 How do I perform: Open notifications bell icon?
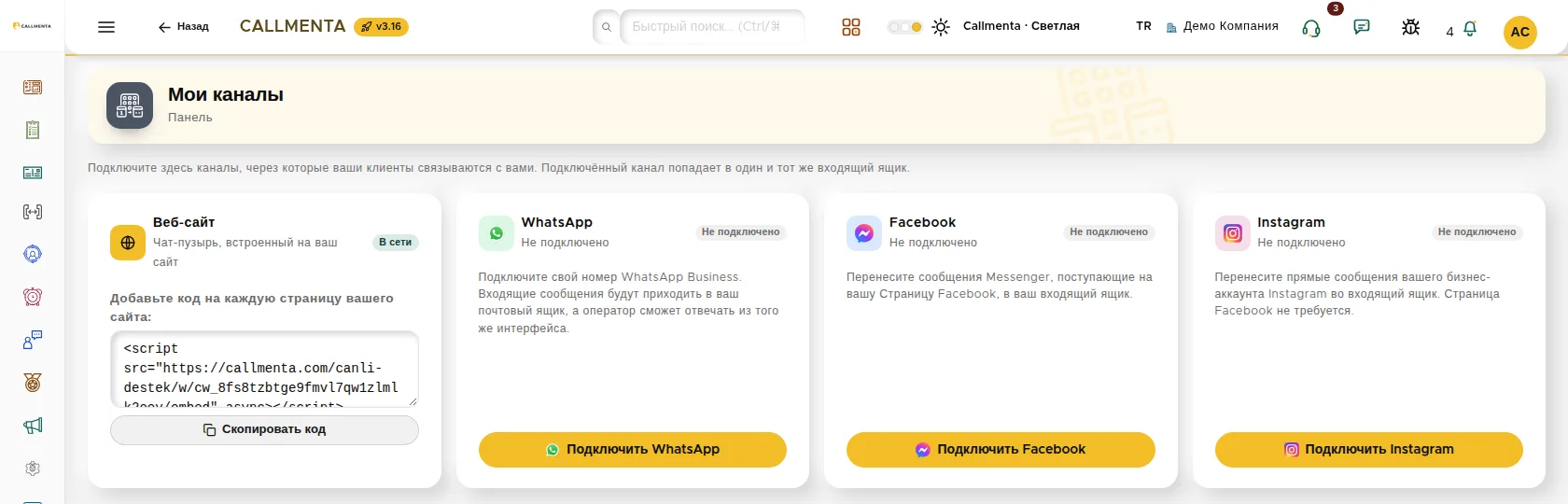pyautogui.click(x=1470, y=29)
